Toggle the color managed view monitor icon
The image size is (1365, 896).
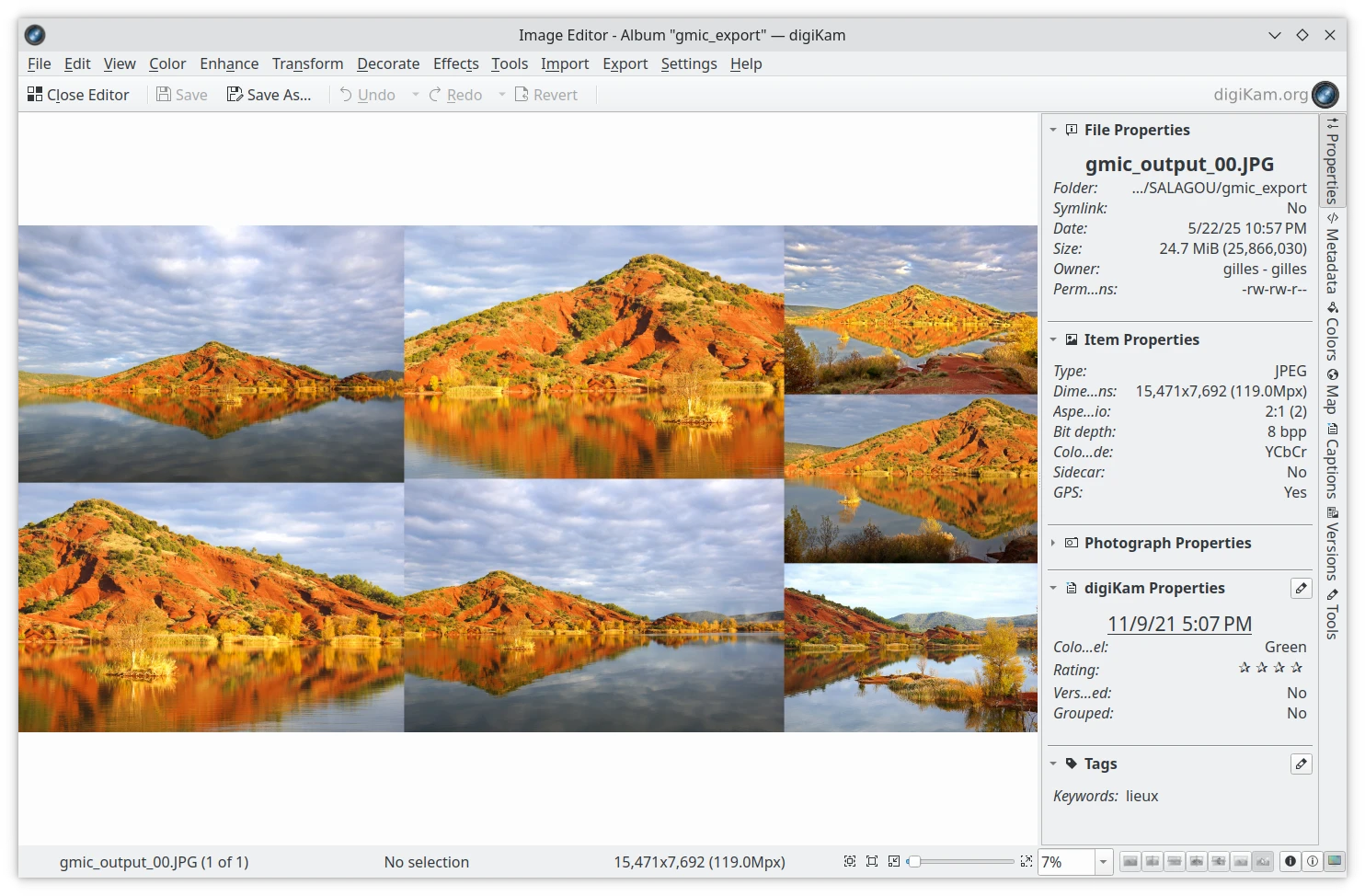pyautogui.click(x=1335, y=862)
